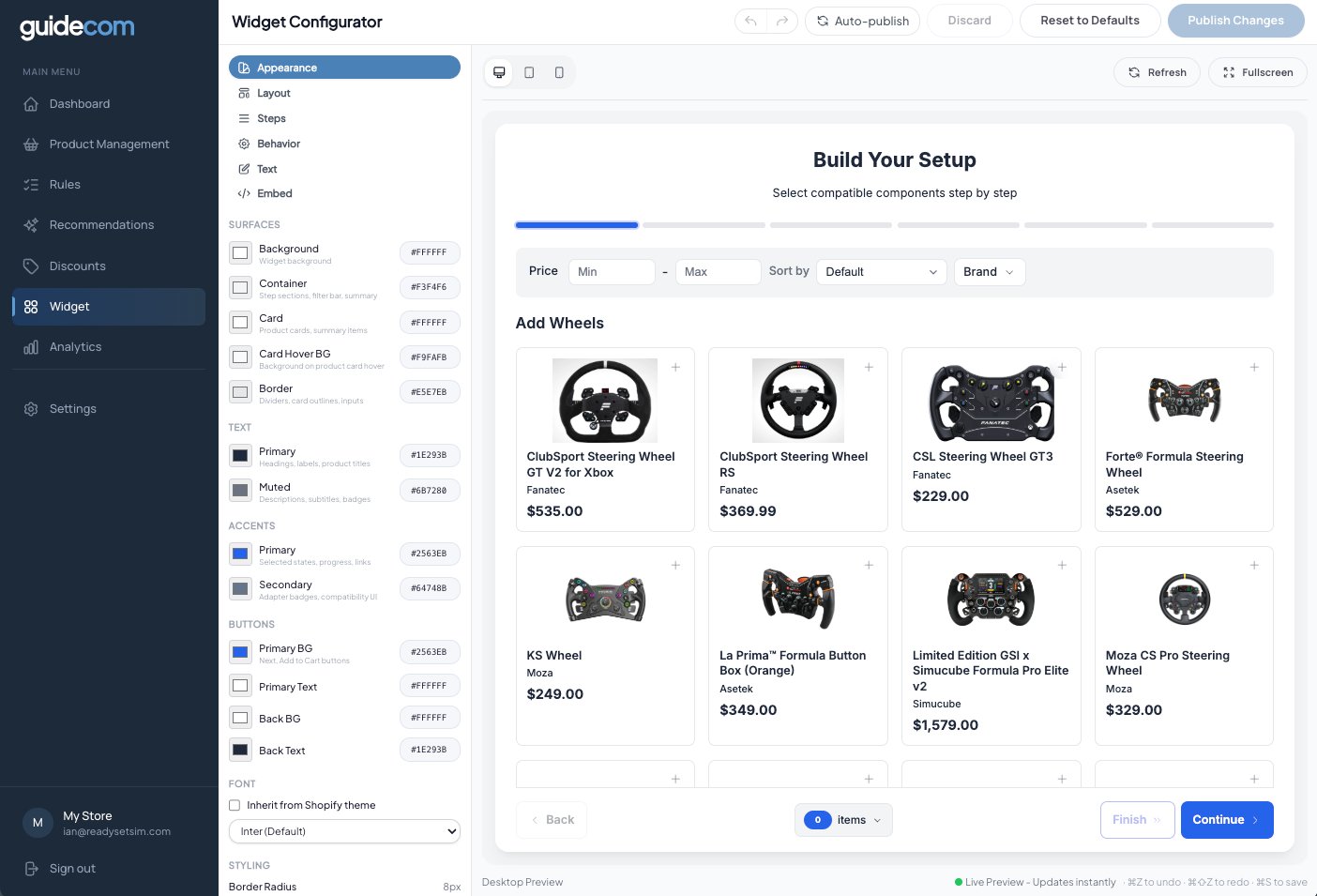This screenshot has width=1317, height=896.
Task: Select the Embed section in the configurator
Action: [x=275, y=193]
